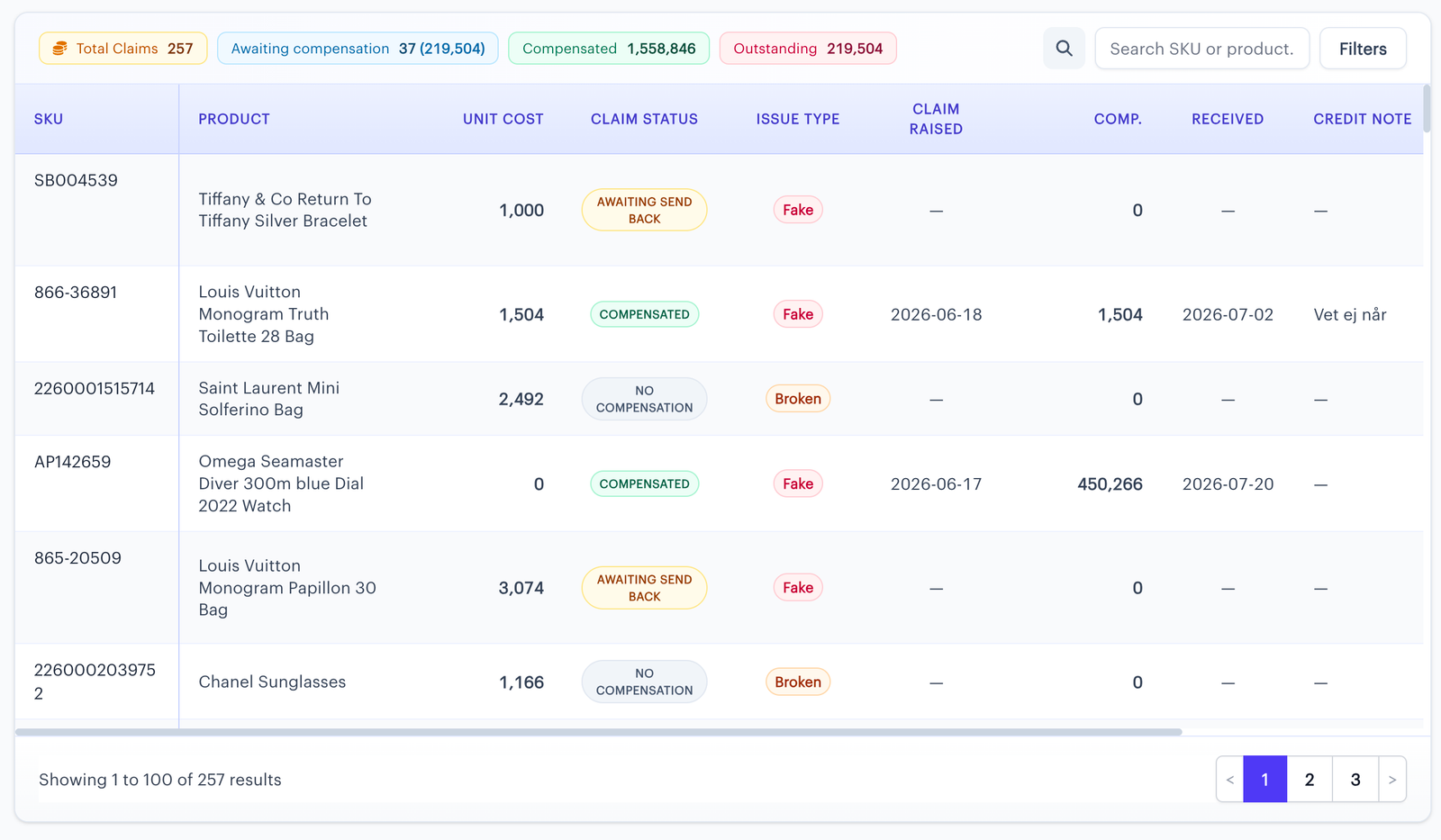Click unit cost 2,492
Screen dimensions: 1441x840
tap(521, 399)
